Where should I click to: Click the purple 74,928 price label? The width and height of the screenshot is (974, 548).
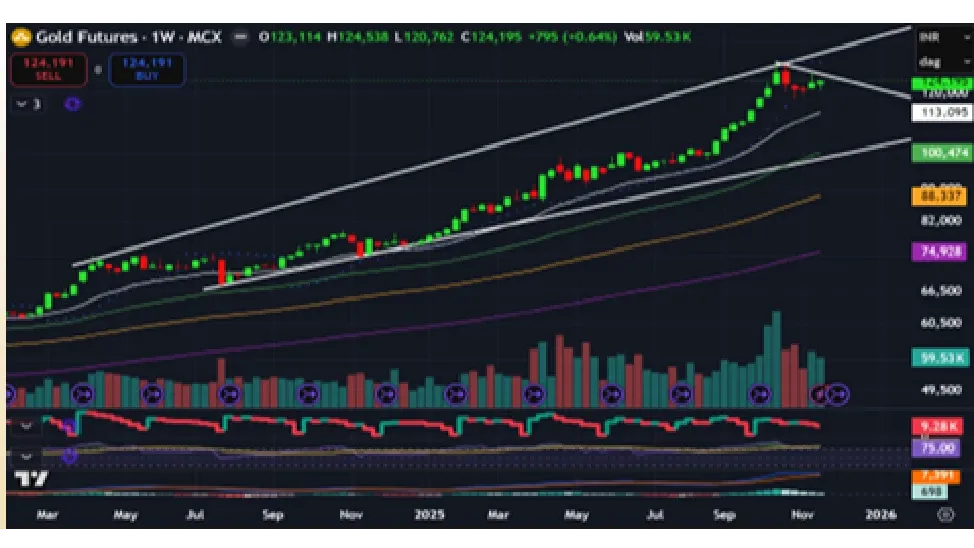939,252
